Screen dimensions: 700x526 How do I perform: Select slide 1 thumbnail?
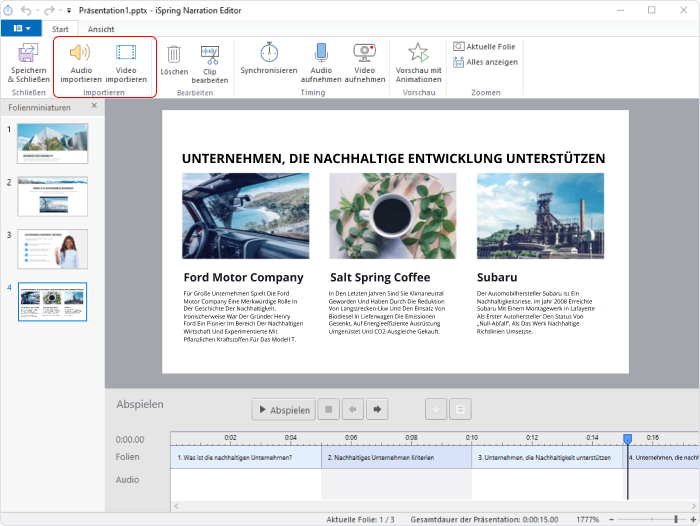[x=52, y=143]
